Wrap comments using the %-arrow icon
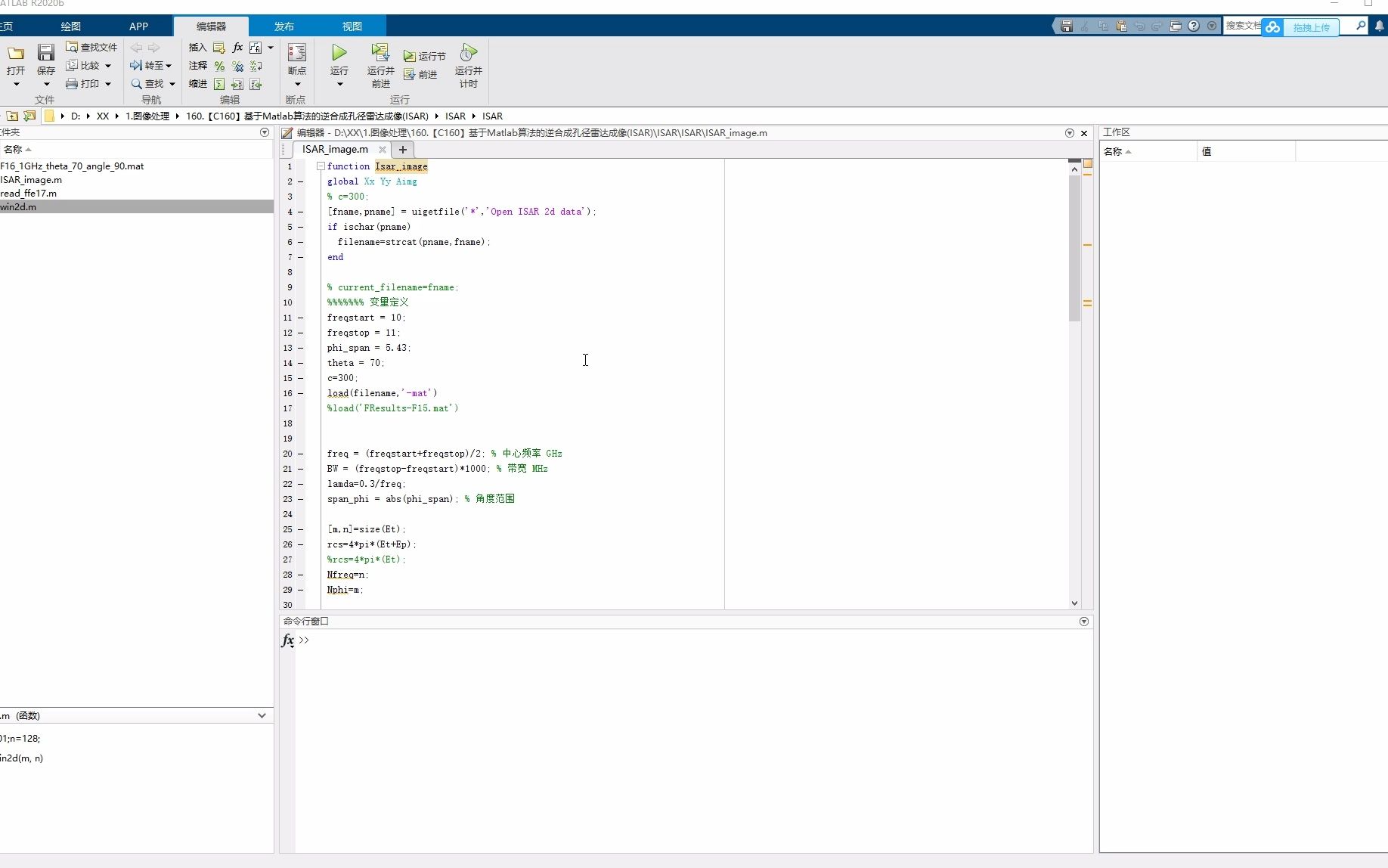 click(256, 66)
